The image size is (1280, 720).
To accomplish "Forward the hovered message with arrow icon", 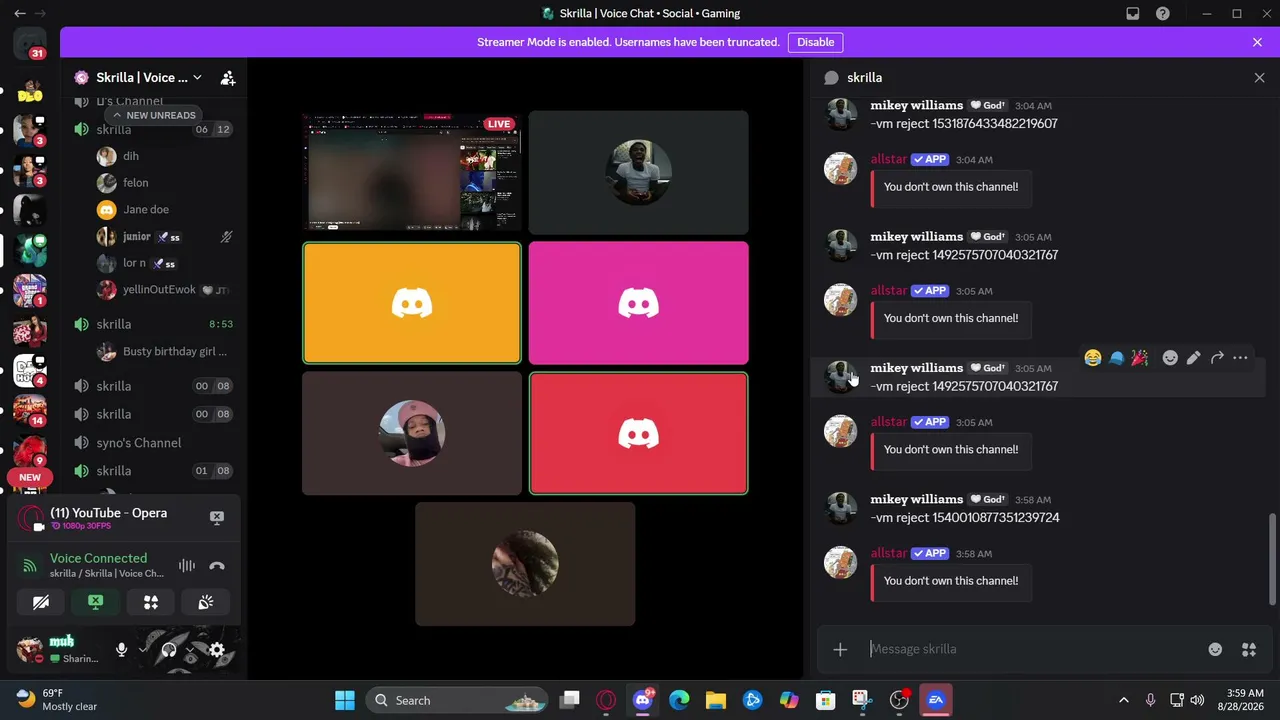I will click(x=1217, y=358).
